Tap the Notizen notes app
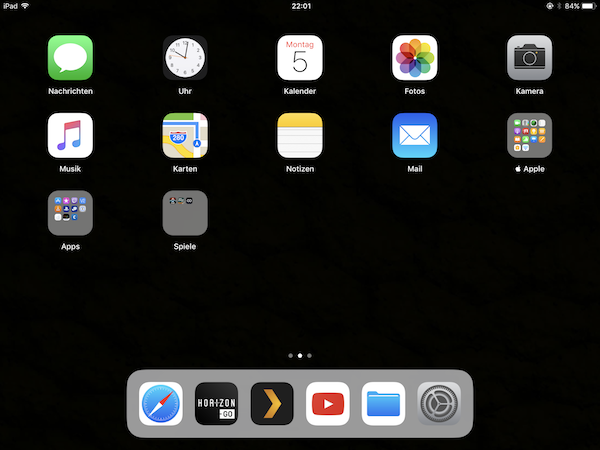This screenshot has width=600, height=450. (300, 135)
